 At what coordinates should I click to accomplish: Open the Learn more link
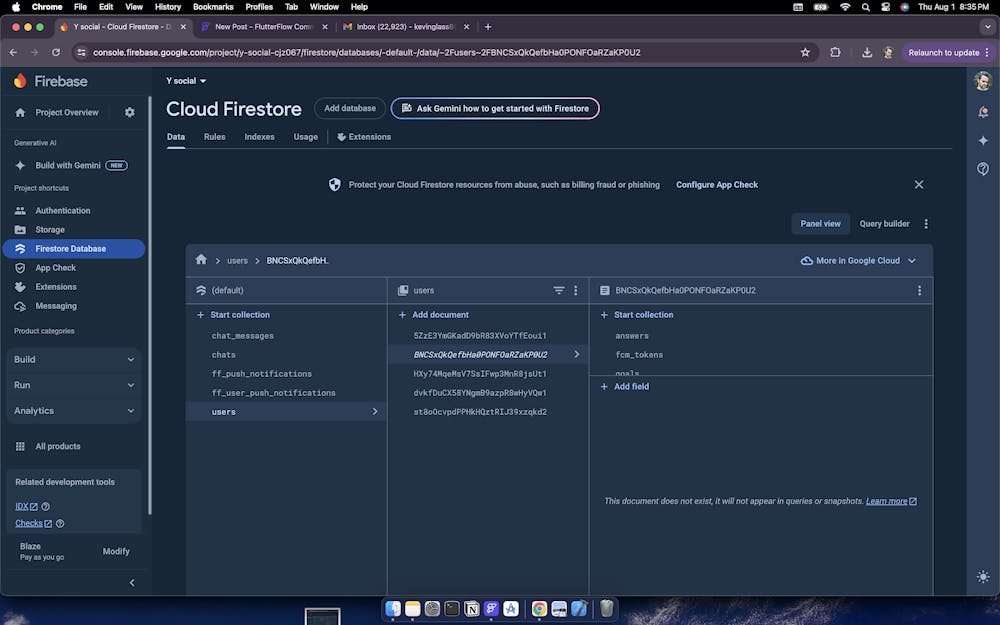(x=891, y=501)
